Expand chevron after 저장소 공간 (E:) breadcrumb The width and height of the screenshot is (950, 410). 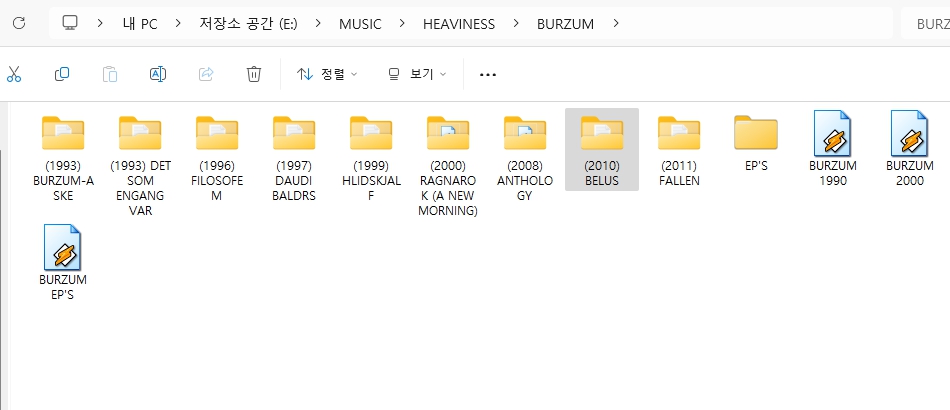tap(318, 24)
